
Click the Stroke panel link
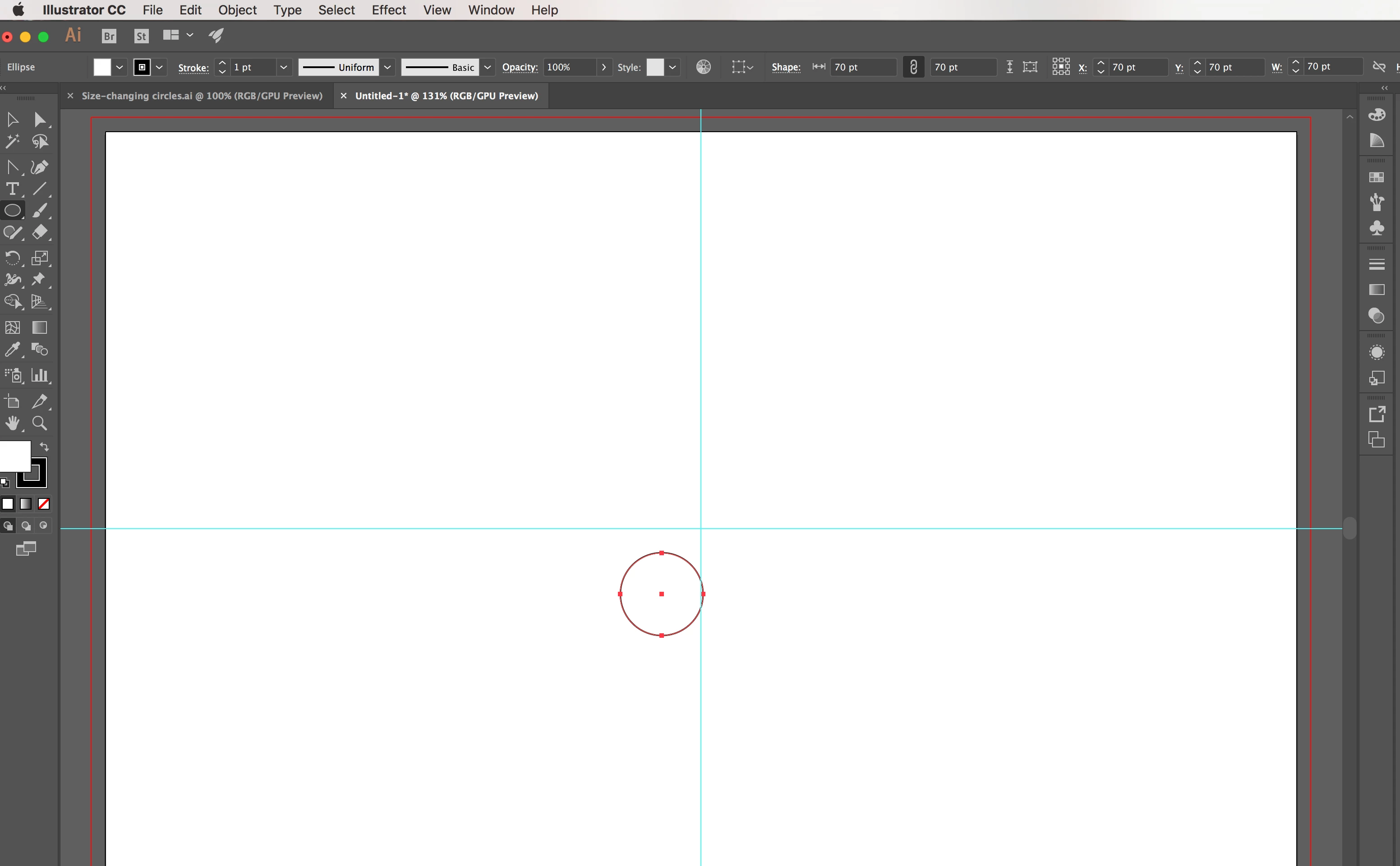[x=193, y=68]
